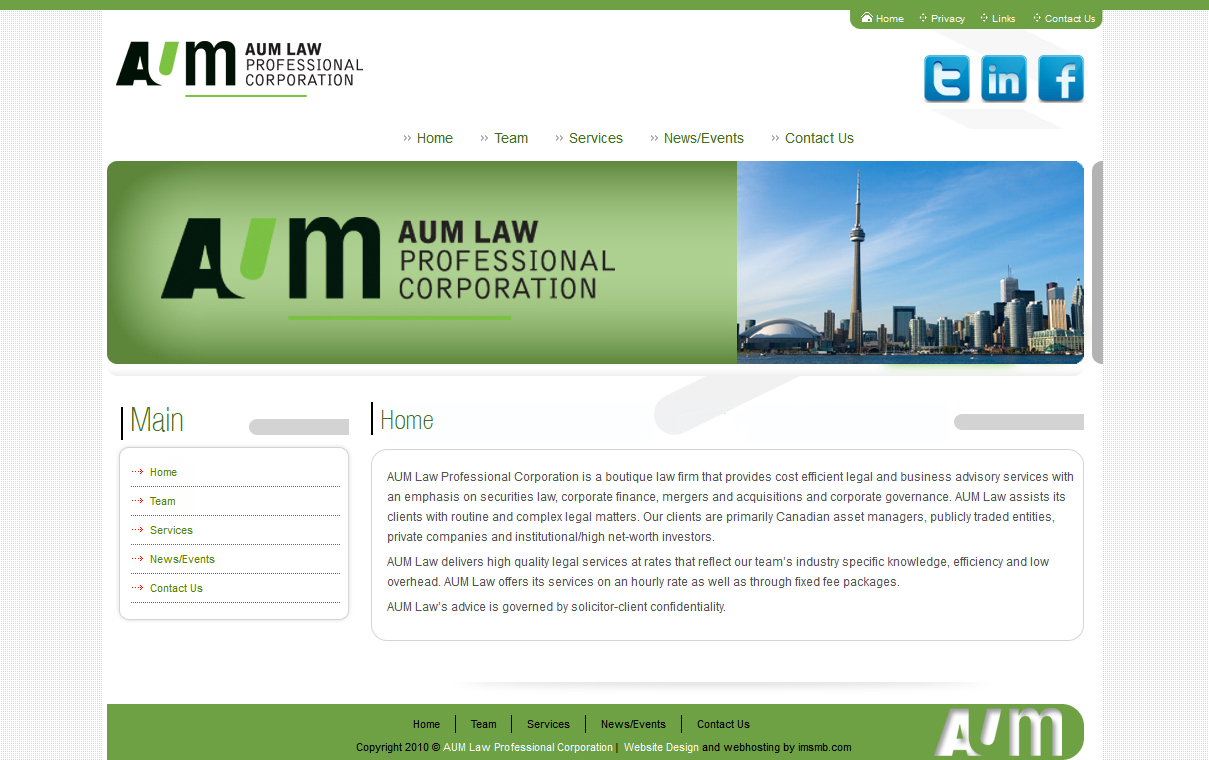Open the LinkedIn social icon
This screenshot has height=760, width=1209.
(x=1004, y=79)
